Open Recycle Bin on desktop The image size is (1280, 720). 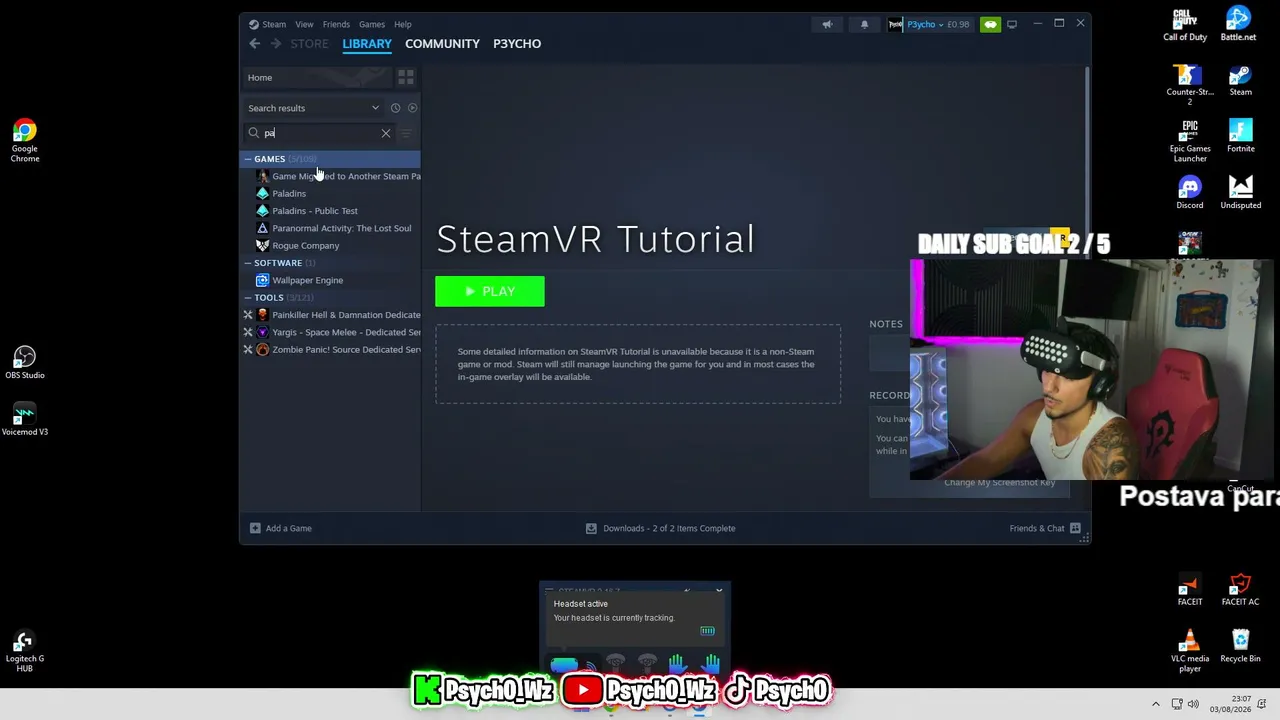1241,646
